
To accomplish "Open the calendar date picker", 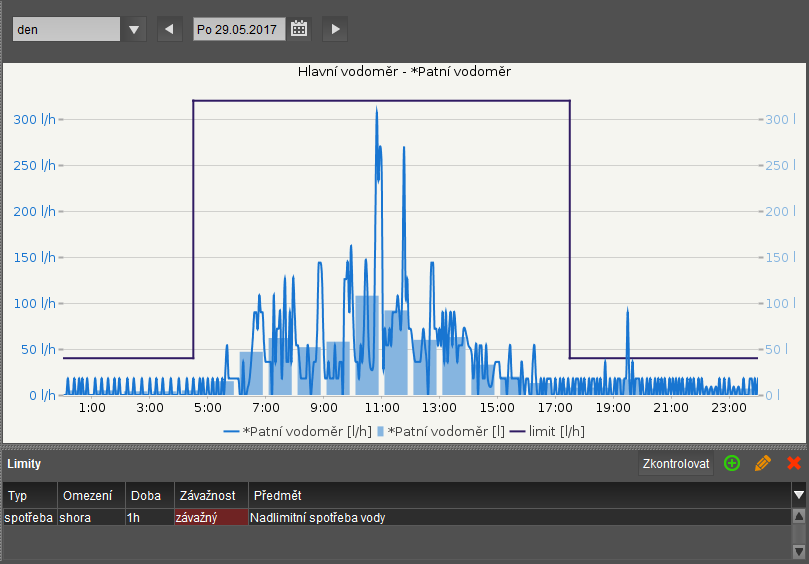I will (x=299, y=29).
